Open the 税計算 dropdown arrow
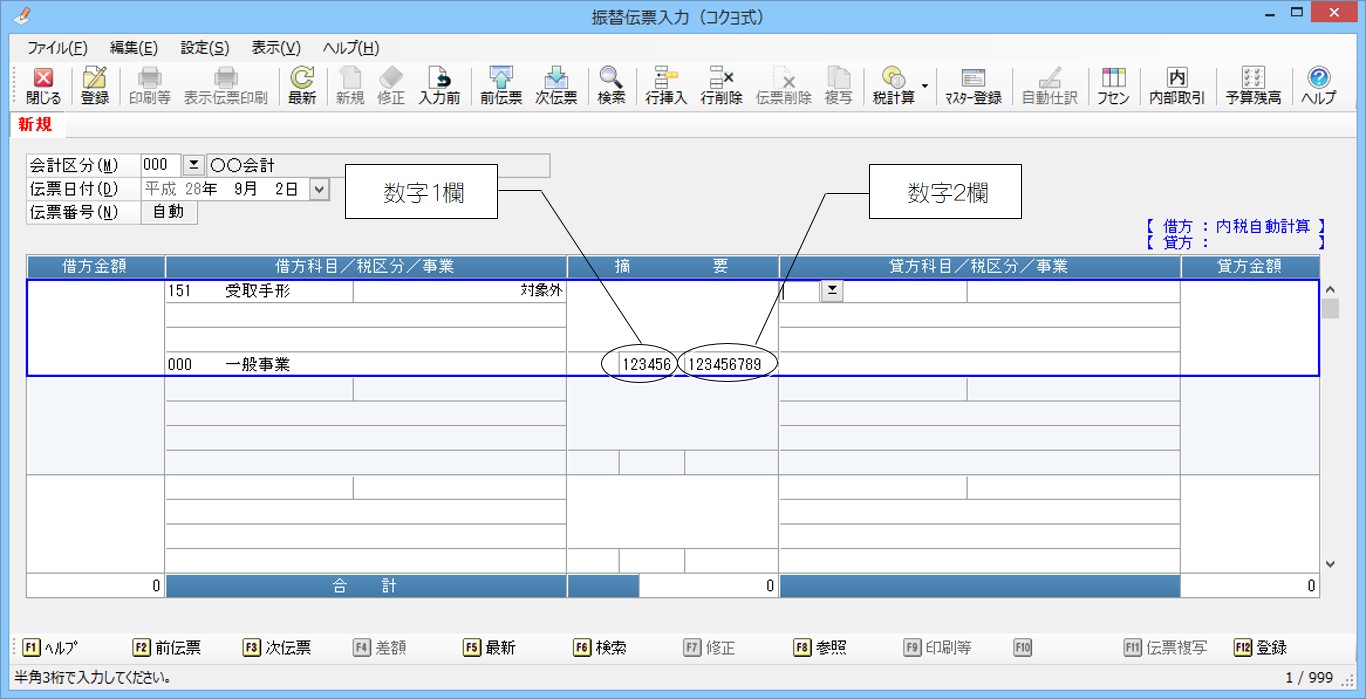This screenshot has height=699, width=1366. click(x=925, y=86)
